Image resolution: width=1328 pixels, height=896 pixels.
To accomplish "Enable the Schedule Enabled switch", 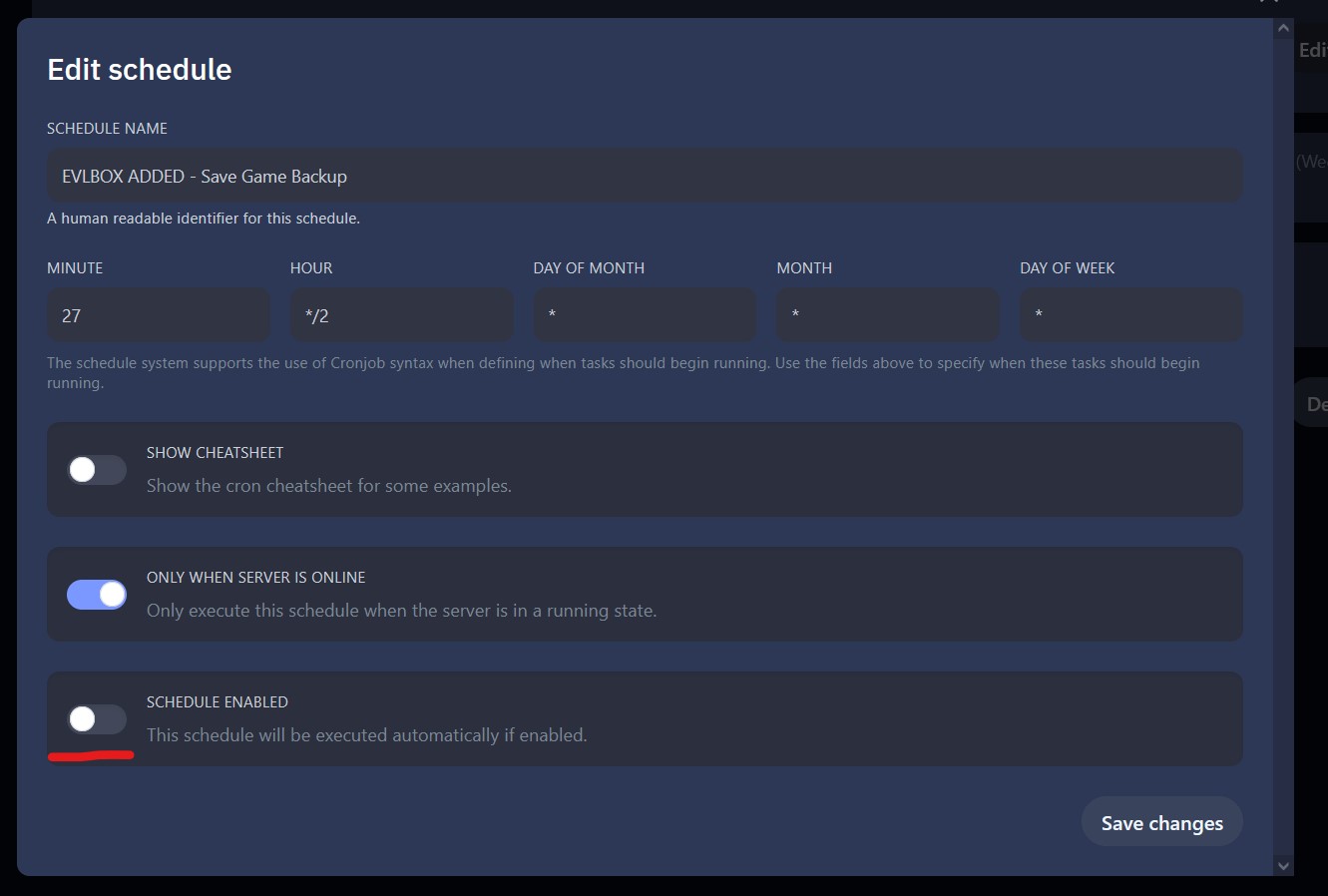I will tap(96, 718).
